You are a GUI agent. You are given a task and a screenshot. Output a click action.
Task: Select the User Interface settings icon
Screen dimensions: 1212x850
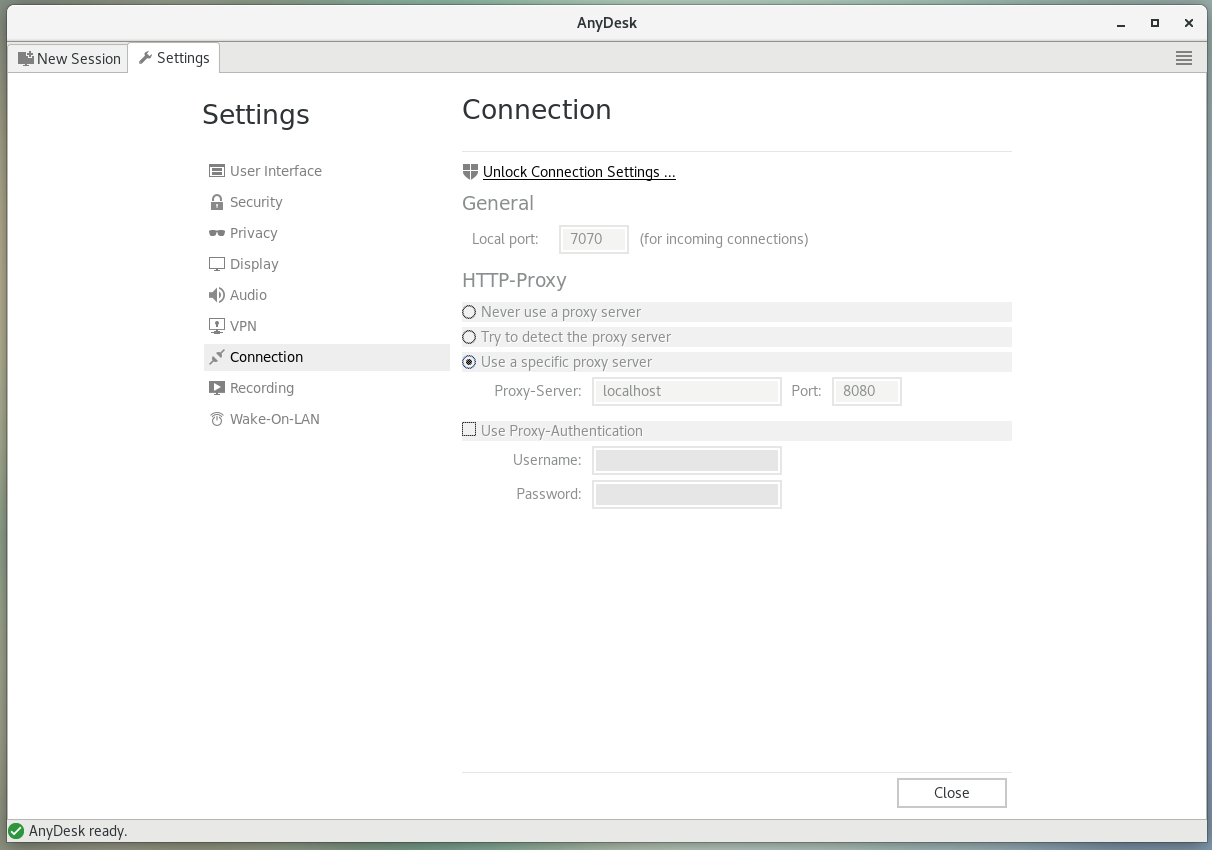click(216, 170)
